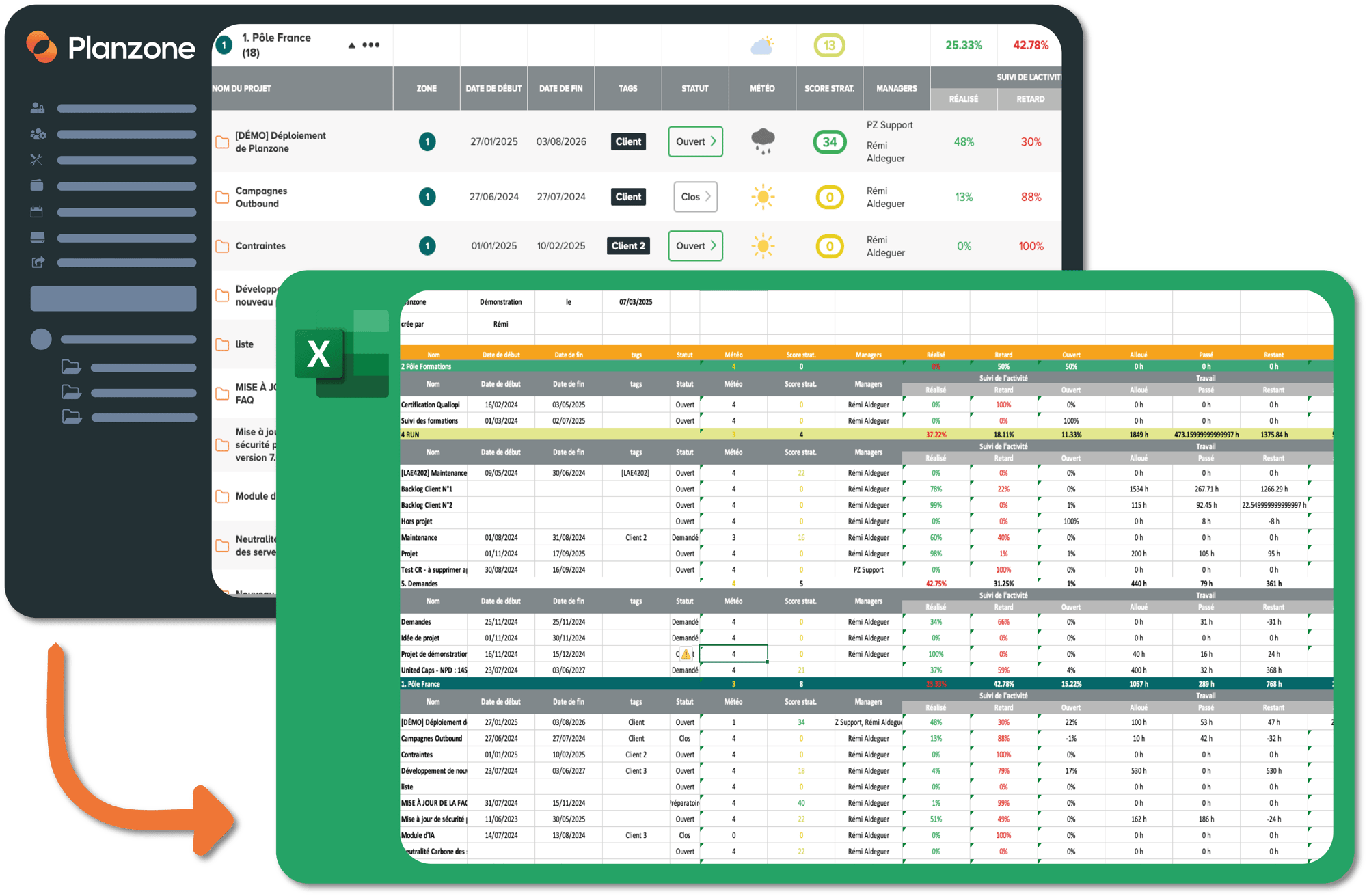
Task: Click score badge 0 of Contraintes
Action: 830,246
